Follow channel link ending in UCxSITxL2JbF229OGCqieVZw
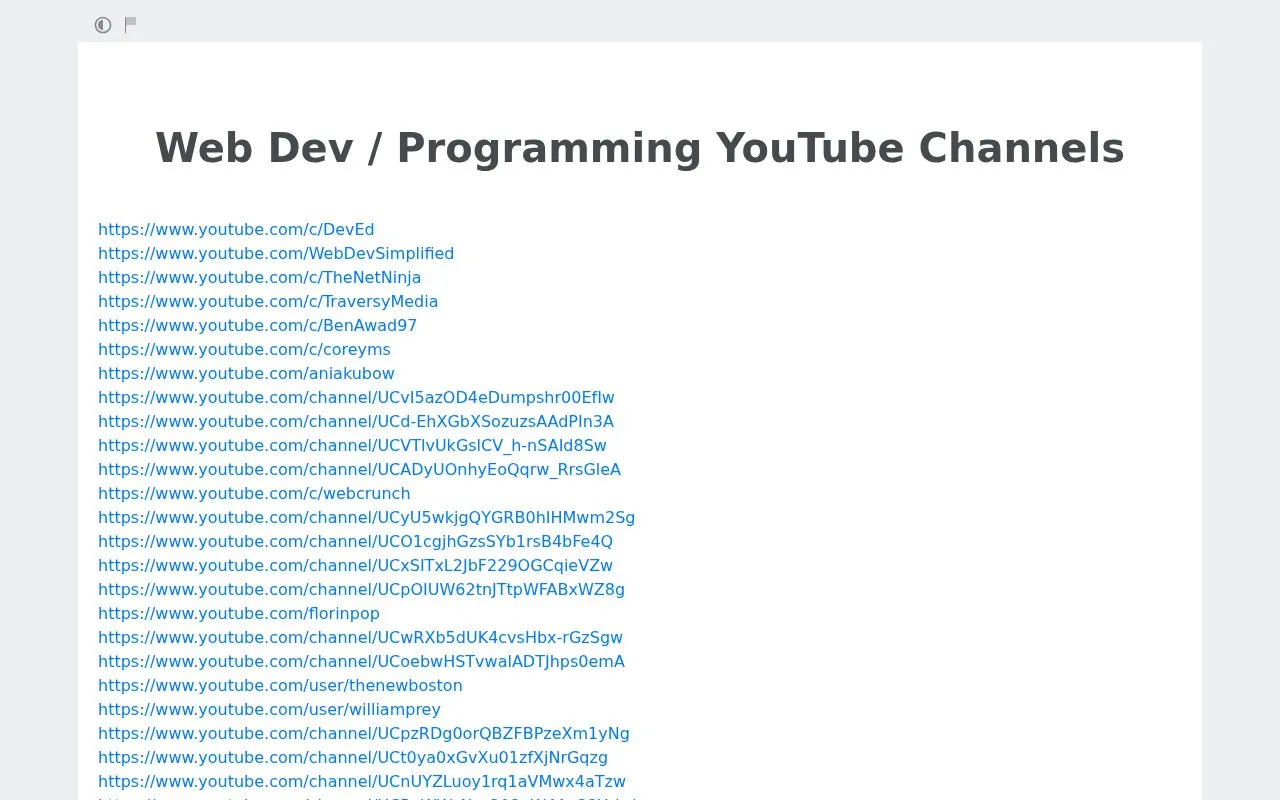Screen dimensions: 1280x800 pyautogui.click(x=355, y=565)
